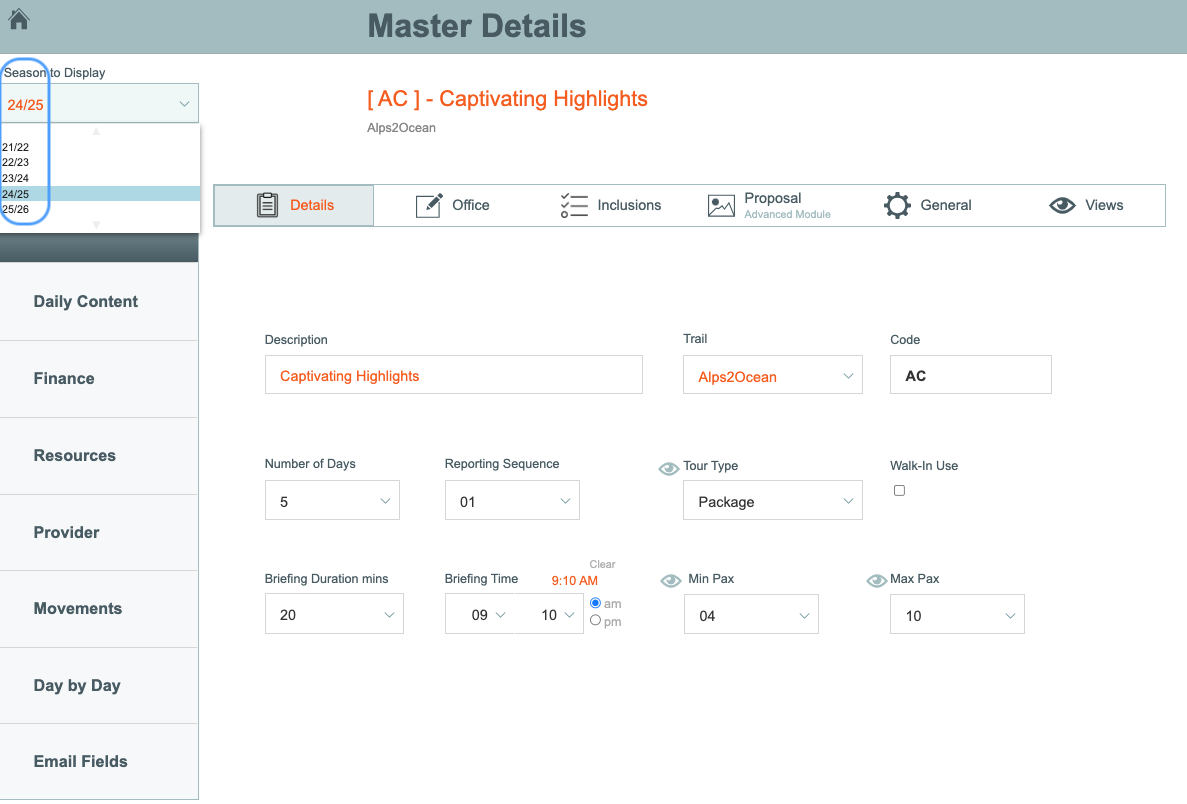Toggle the eye icon next to Max Pax
The width and height of the screenshot is (1187, 804).
[x=877, y=581]
